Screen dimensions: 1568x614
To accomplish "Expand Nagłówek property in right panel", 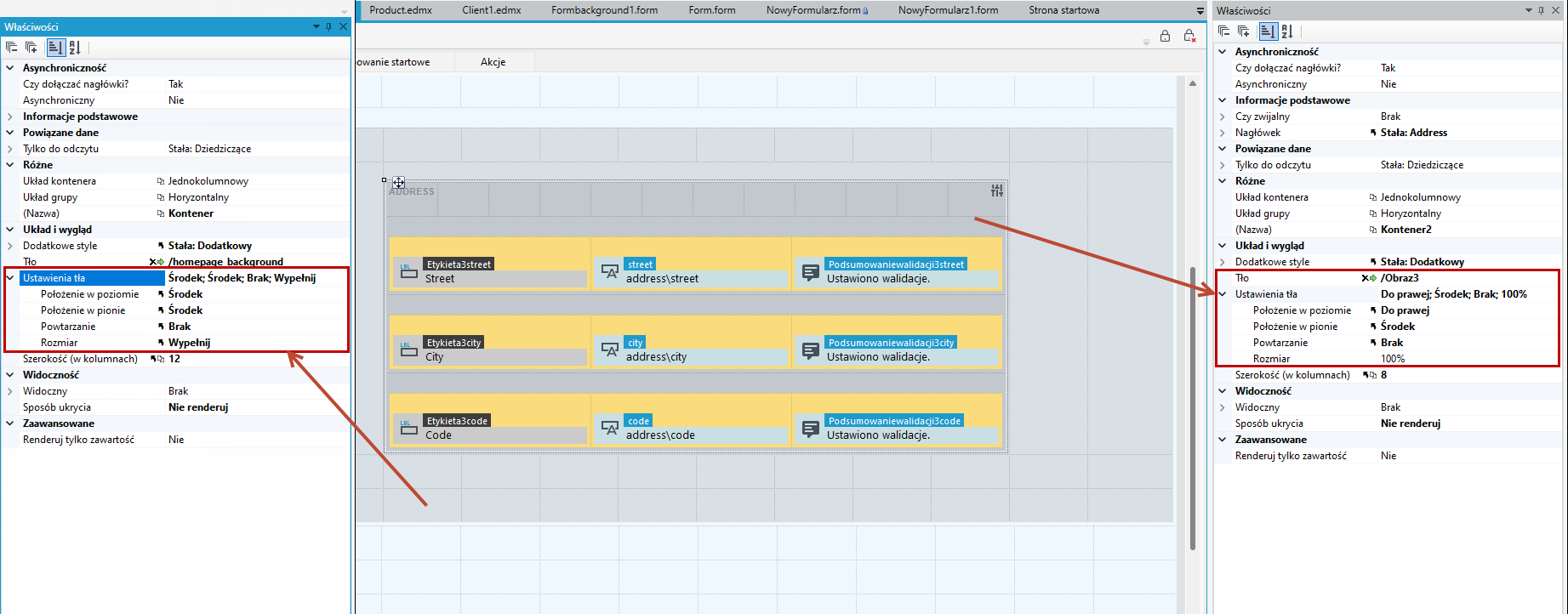I will (x=1223, y=133).
